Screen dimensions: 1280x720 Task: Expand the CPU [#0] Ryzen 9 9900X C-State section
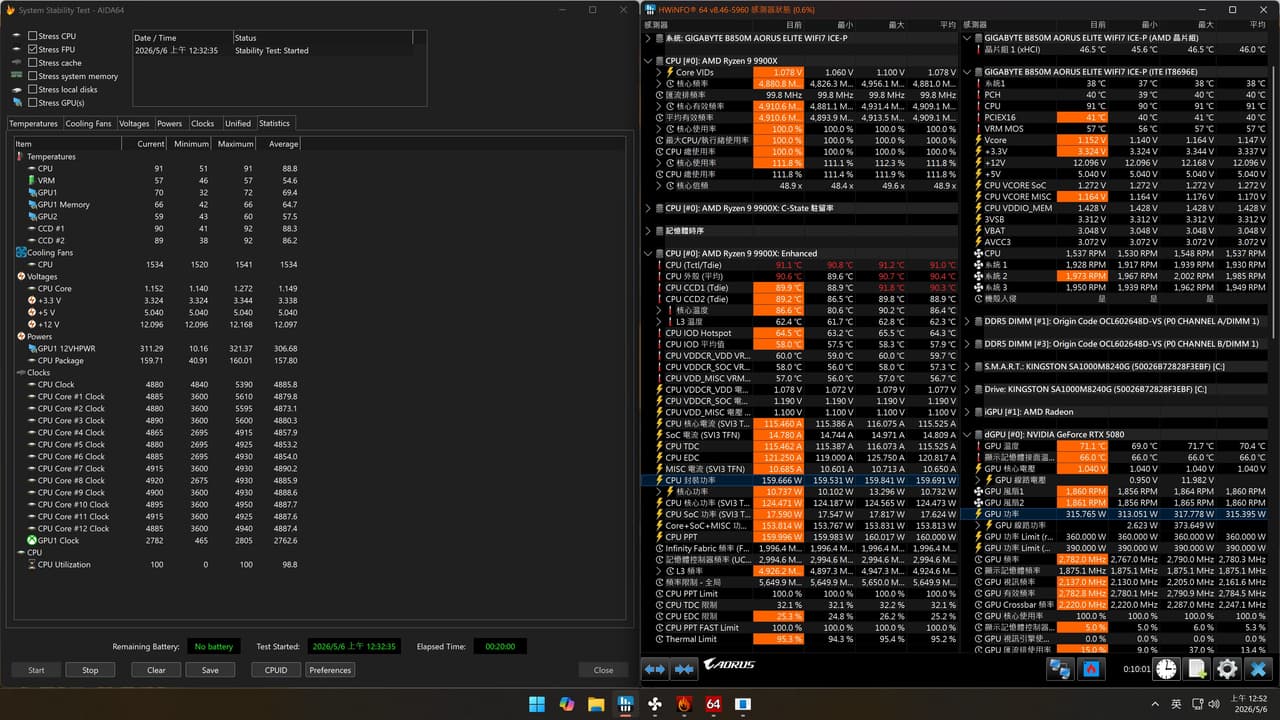pyautogui.click(x=648, y=208)
